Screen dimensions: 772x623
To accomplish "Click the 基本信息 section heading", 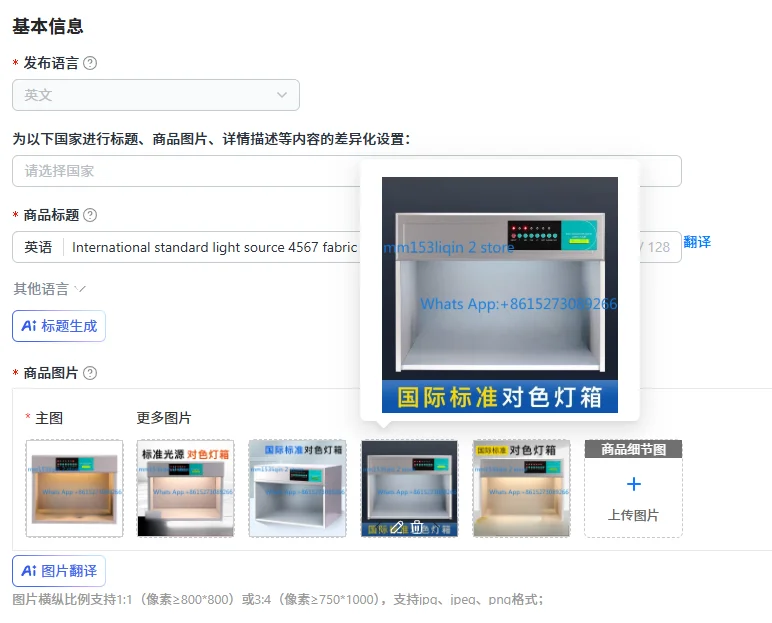I will [48, 26].
